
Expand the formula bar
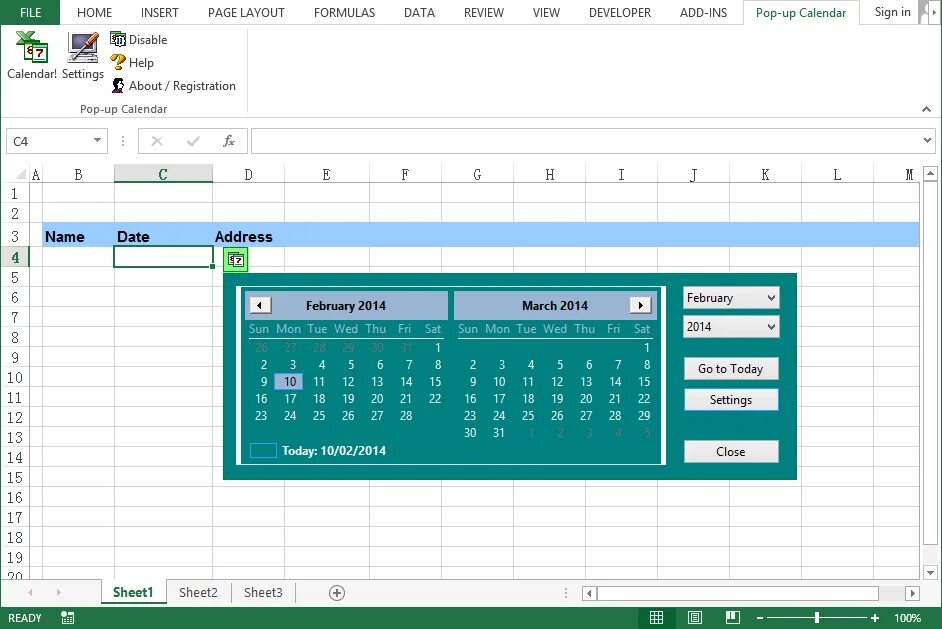928,141
